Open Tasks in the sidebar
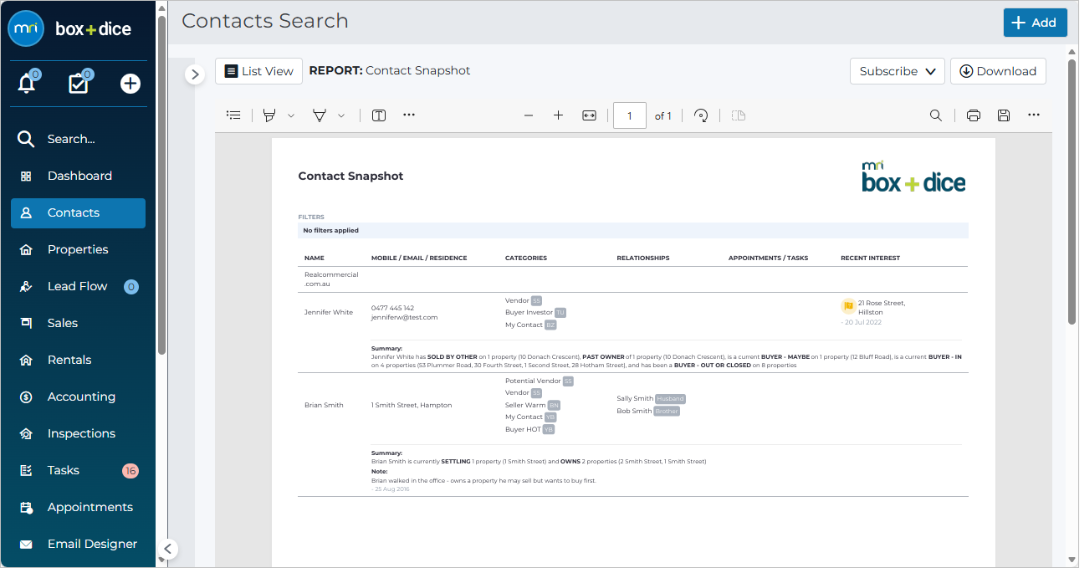Image resolution: width=1080 pixels, height=568 pixels. click(78, 470)
